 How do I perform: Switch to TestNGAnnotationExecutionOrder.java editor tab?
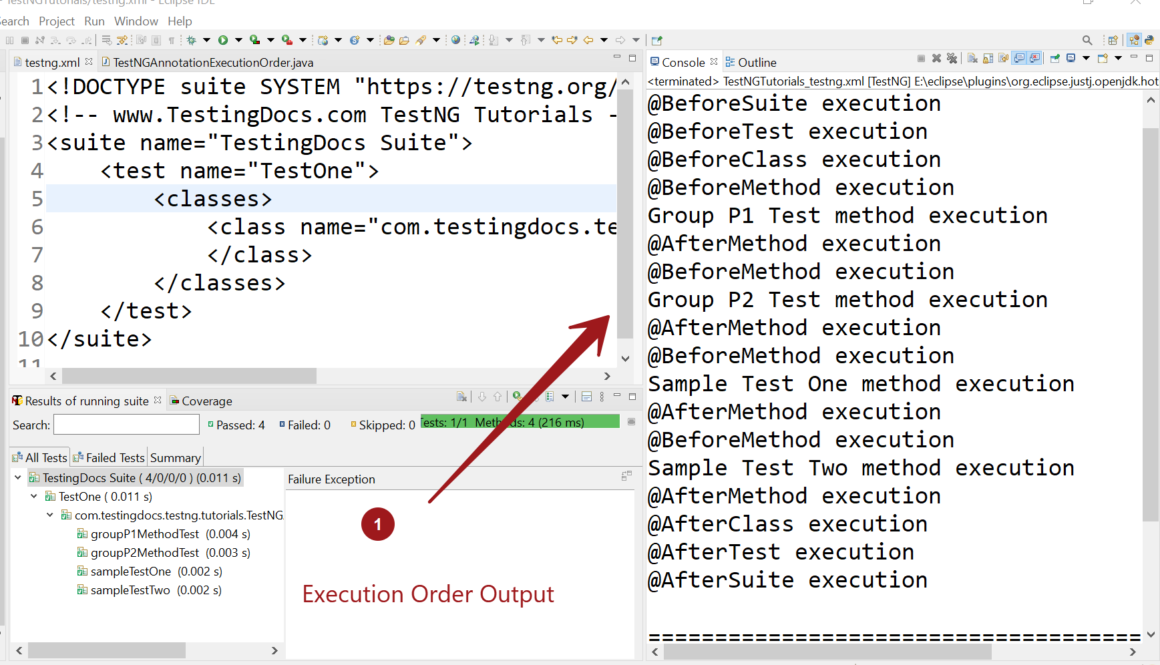[213, 62]
